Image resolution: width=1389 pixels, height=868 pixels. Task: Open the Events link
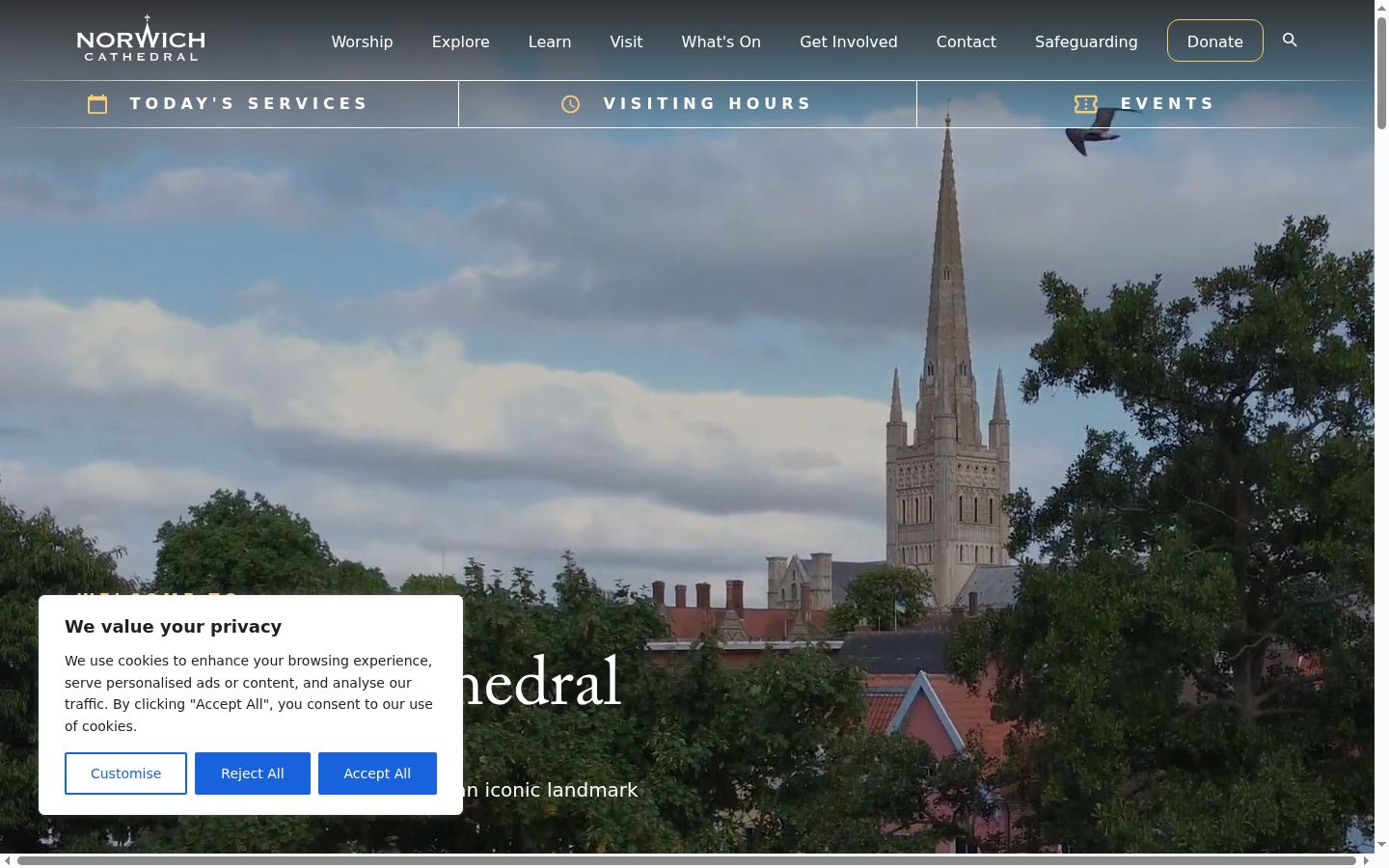[1167, 103]
